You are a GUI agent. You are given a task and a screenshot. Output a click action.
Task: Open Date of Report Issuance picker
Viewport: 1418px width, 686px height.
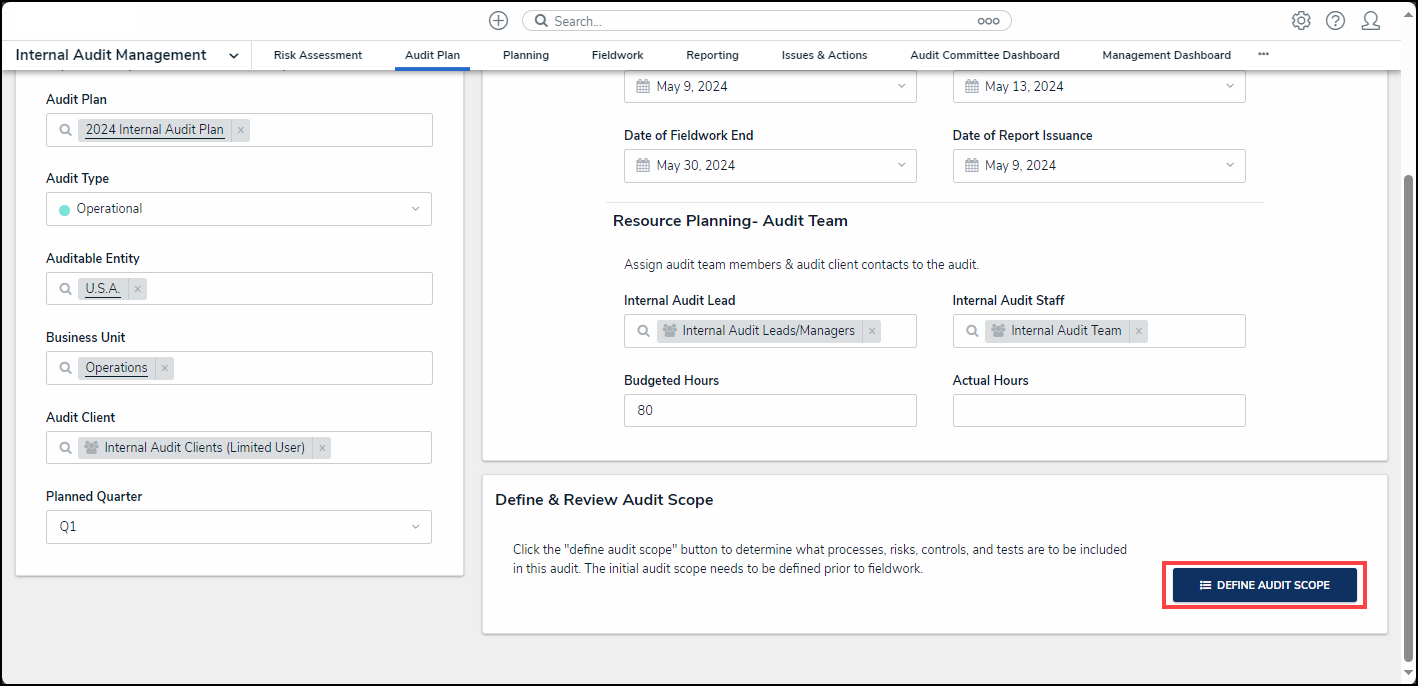[x=1099, y=166]
